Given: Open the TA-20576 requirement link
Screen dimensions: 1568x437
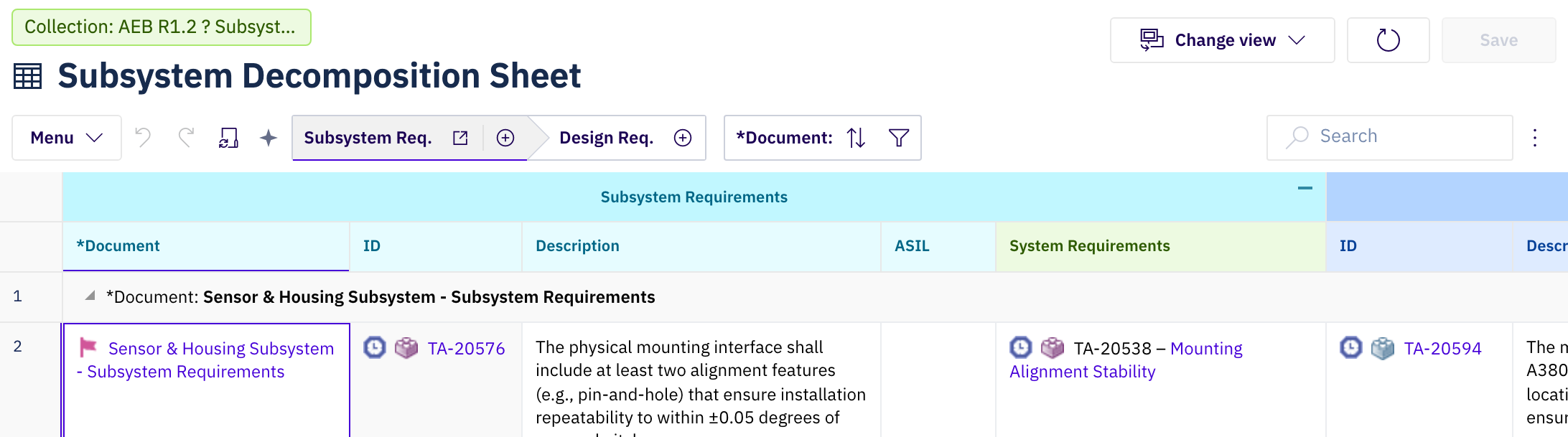Looking at the screenshot, I should (466, 349).
